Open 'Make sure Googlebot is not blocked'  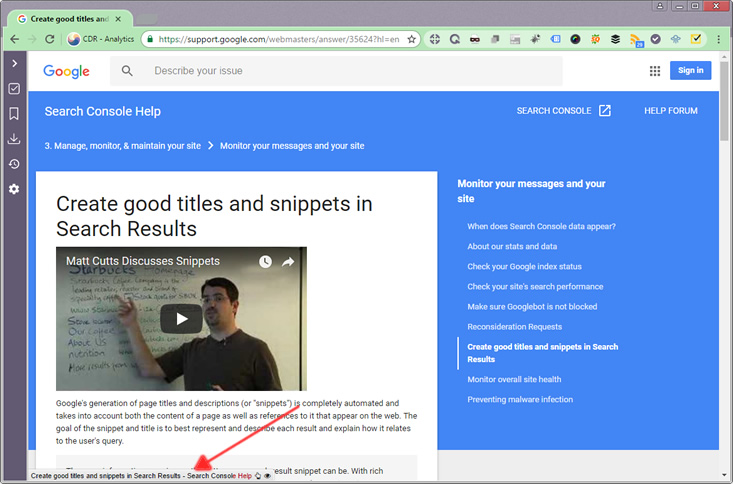pos(532,307)
